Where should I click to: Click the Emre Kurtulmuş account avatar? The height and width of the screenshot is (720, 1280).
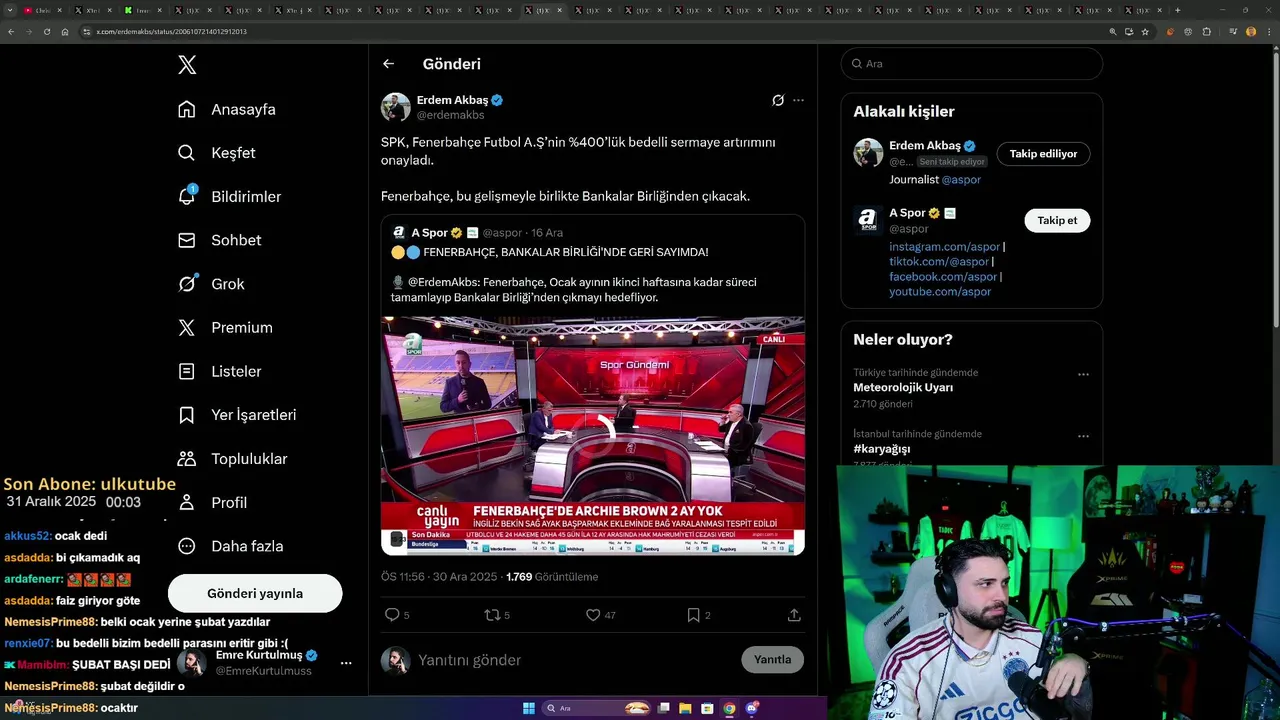pos(192,662)
